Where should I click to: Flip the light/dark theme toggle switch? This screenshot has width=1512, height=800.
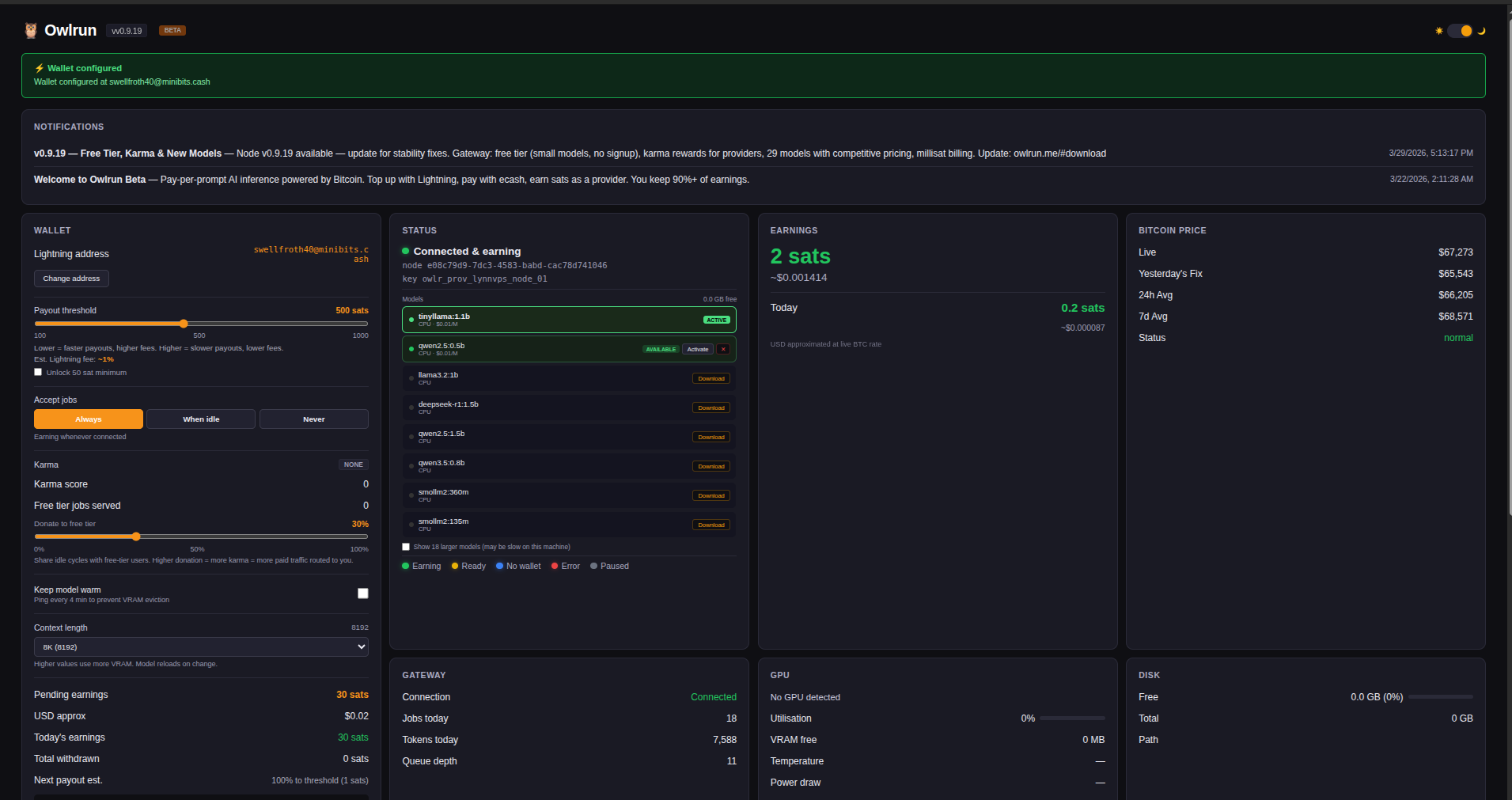point(1458,31)
